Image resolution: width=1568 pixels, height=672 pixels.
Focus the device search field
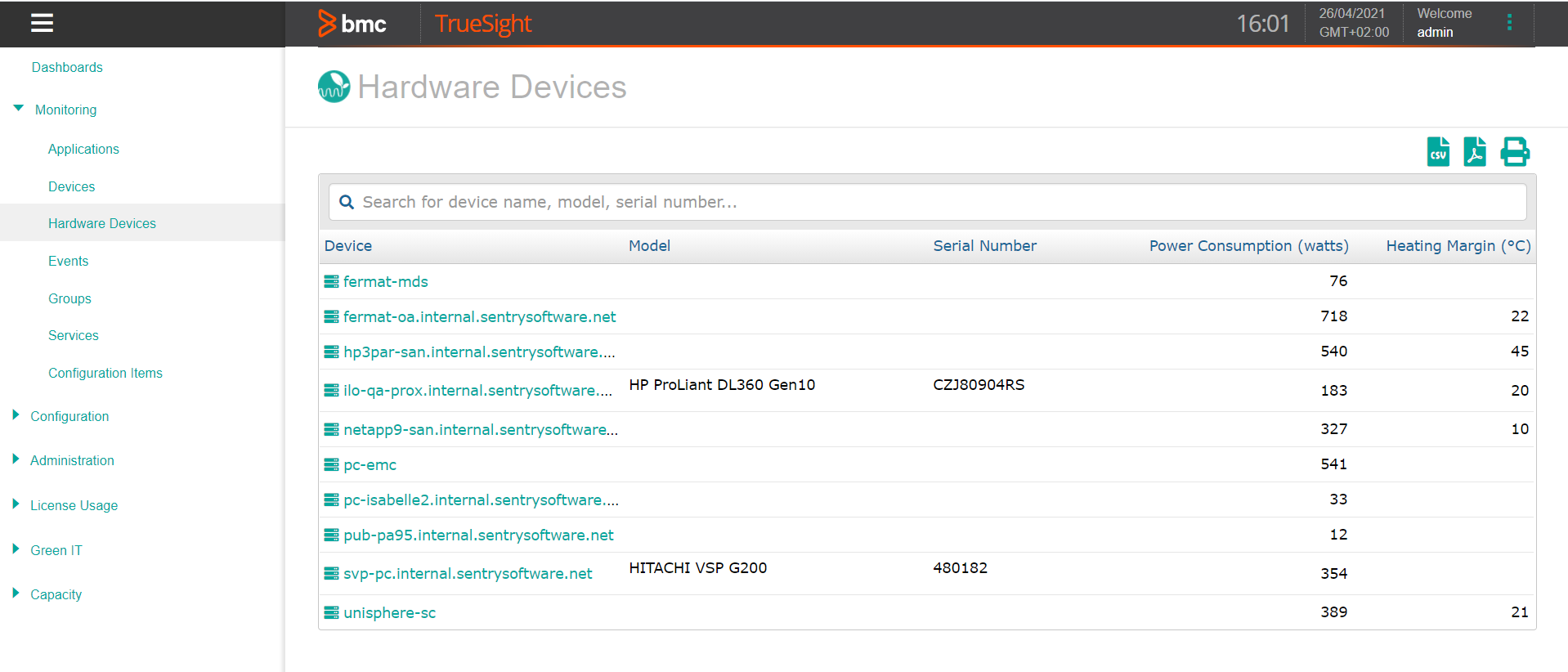pos(927,202)
